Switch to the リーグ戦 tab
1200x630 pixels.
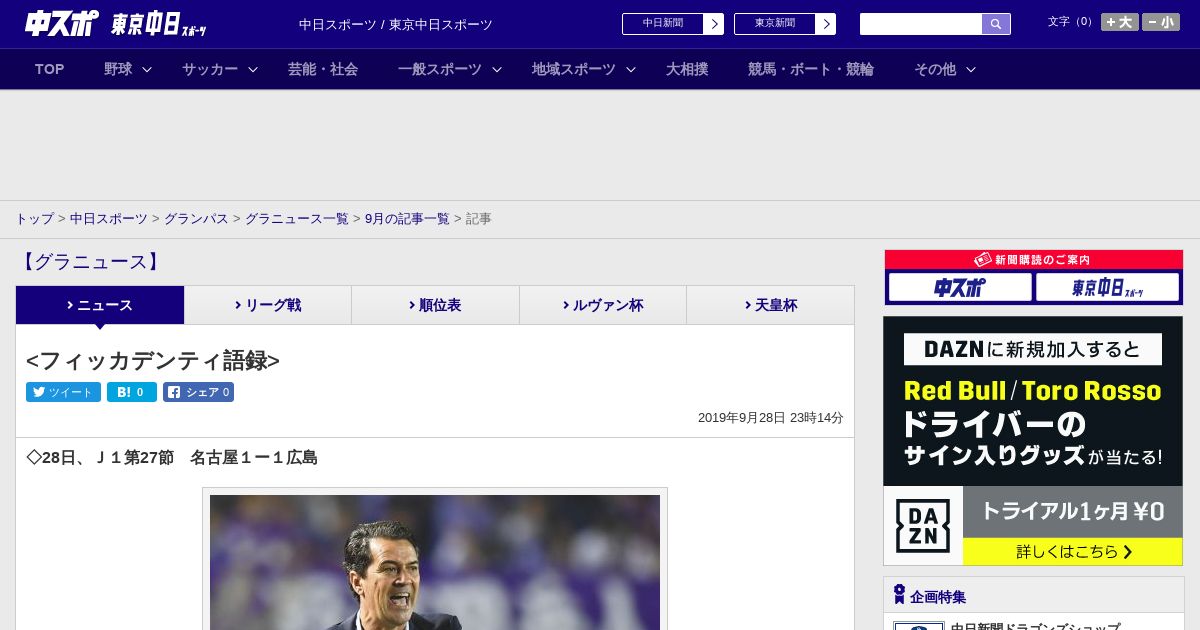coord(268,305)
